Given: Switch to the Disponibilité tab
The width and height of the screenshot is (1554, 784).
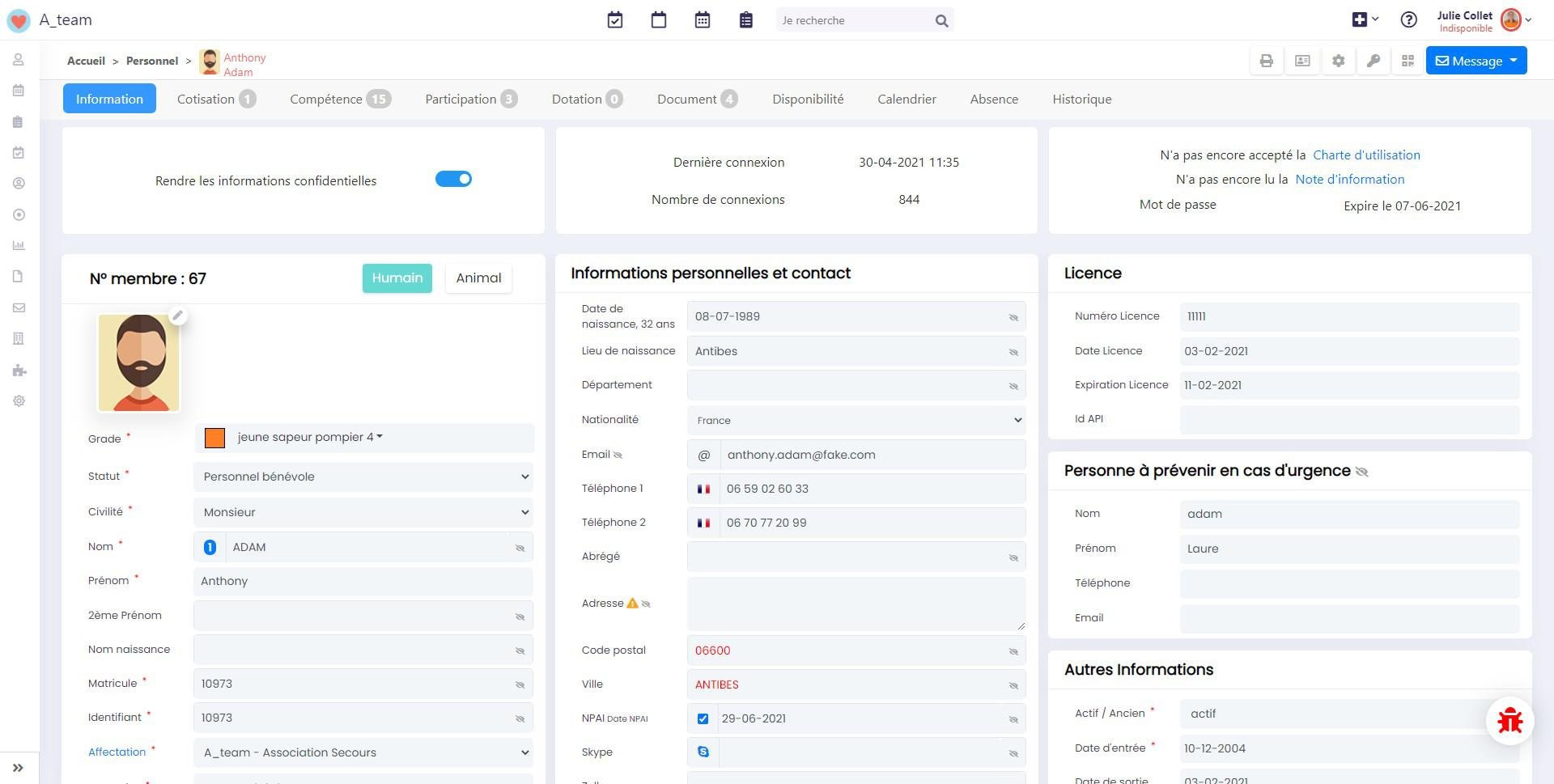Looking at the screenshot, I should 808,99.
